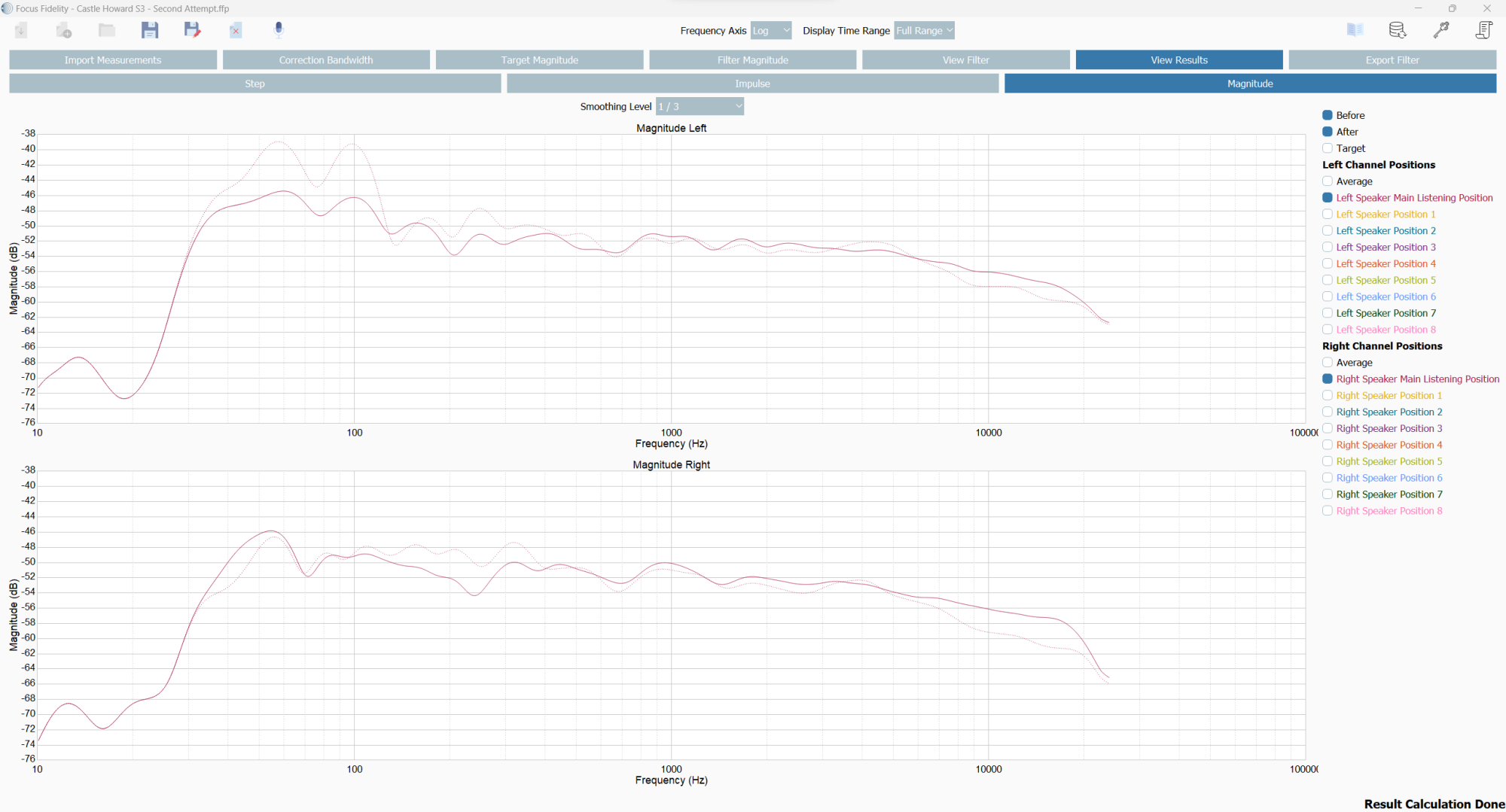Screen dimensions: 1506x812
Task: Check Right Speaker Position 2
Action: coord(1328,412)
